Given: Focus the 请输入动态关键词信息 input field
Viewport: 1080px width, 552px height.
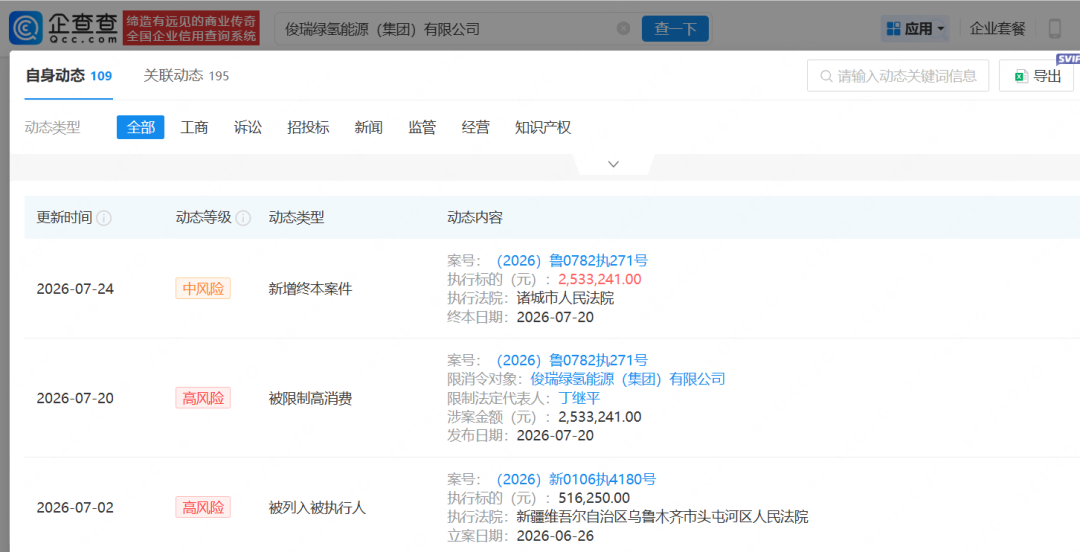Looking at the screenshot, I should click(898, 76).
